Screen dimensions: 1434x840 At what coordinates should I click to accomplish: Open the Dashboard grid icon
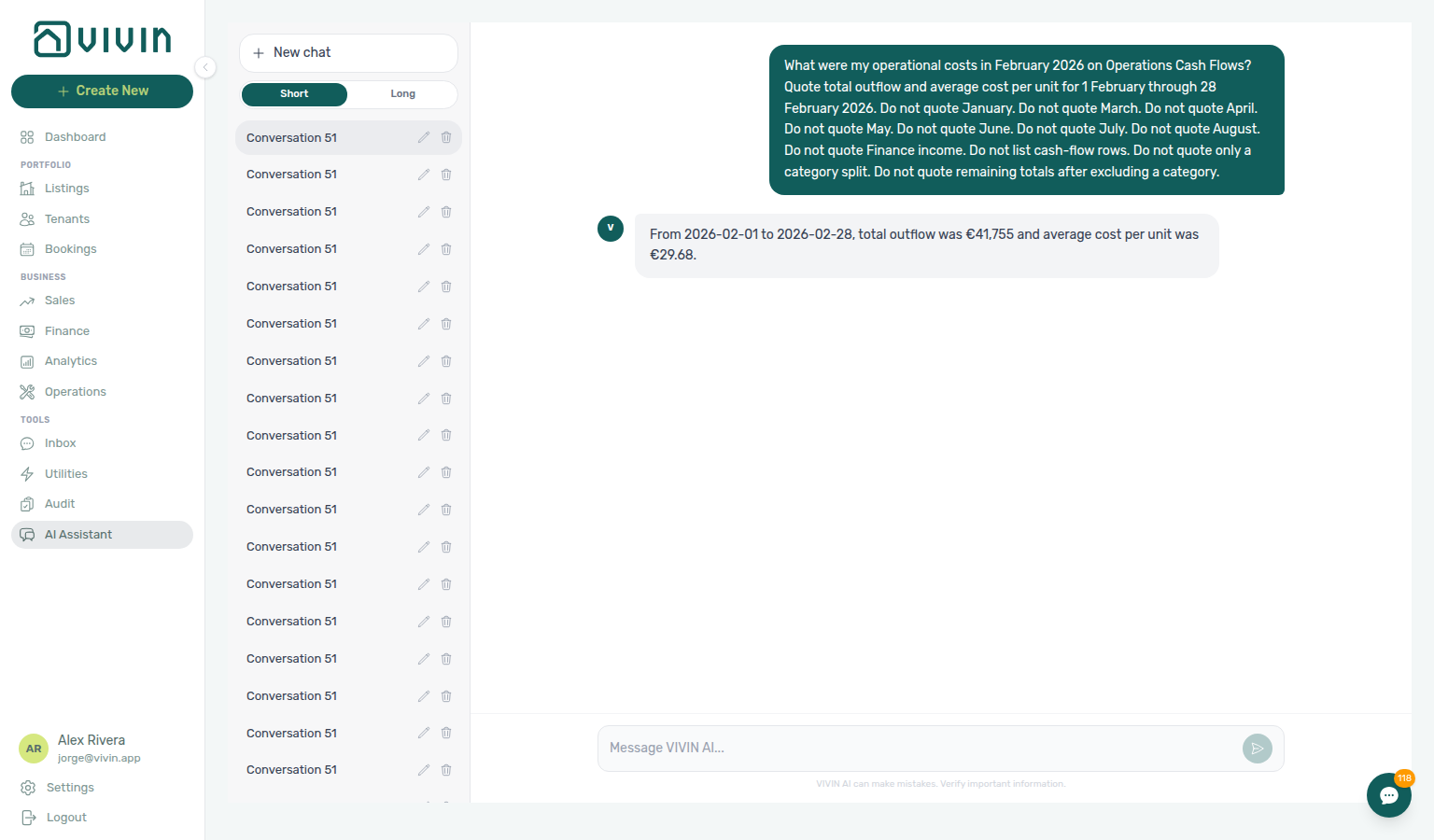(27, 137)
